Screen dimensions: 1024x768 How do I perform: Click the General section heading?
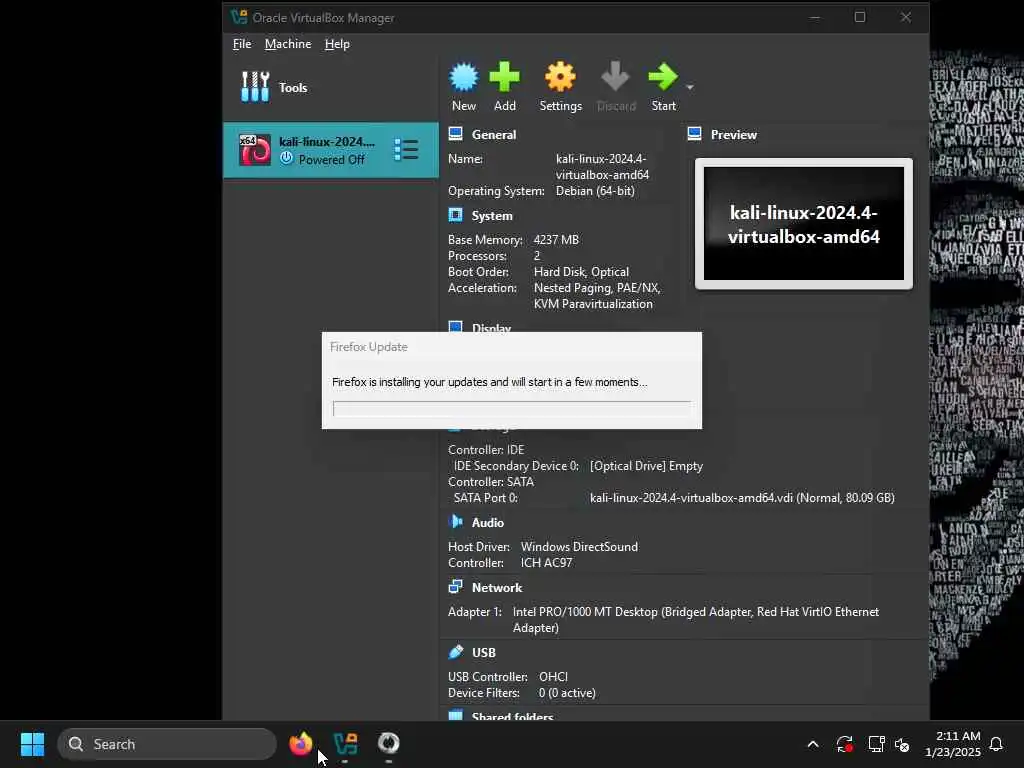[494, 135]
